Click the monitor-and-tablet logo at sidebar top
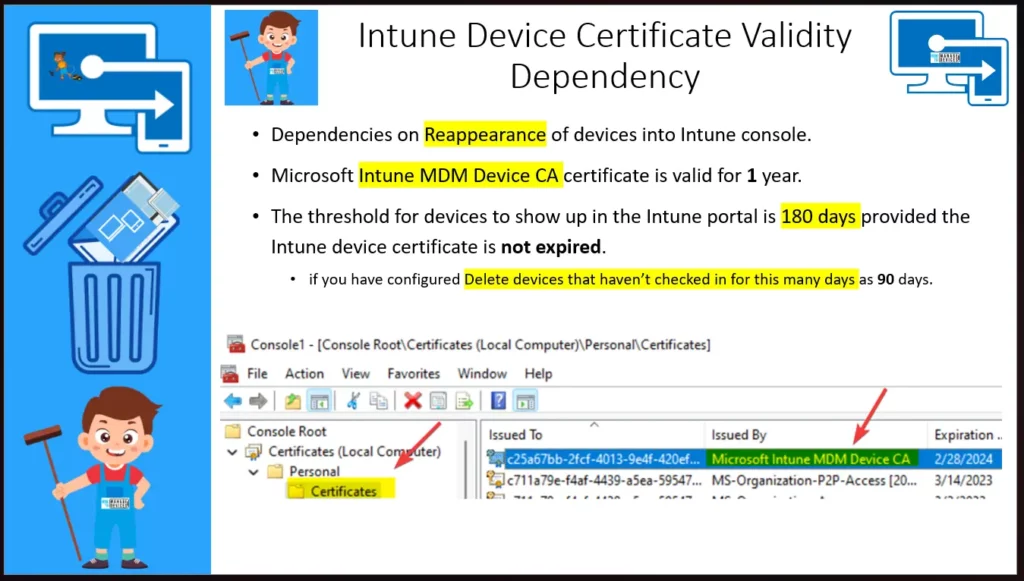The height and width of the screenshot is (581, 1024). (110, 87)
